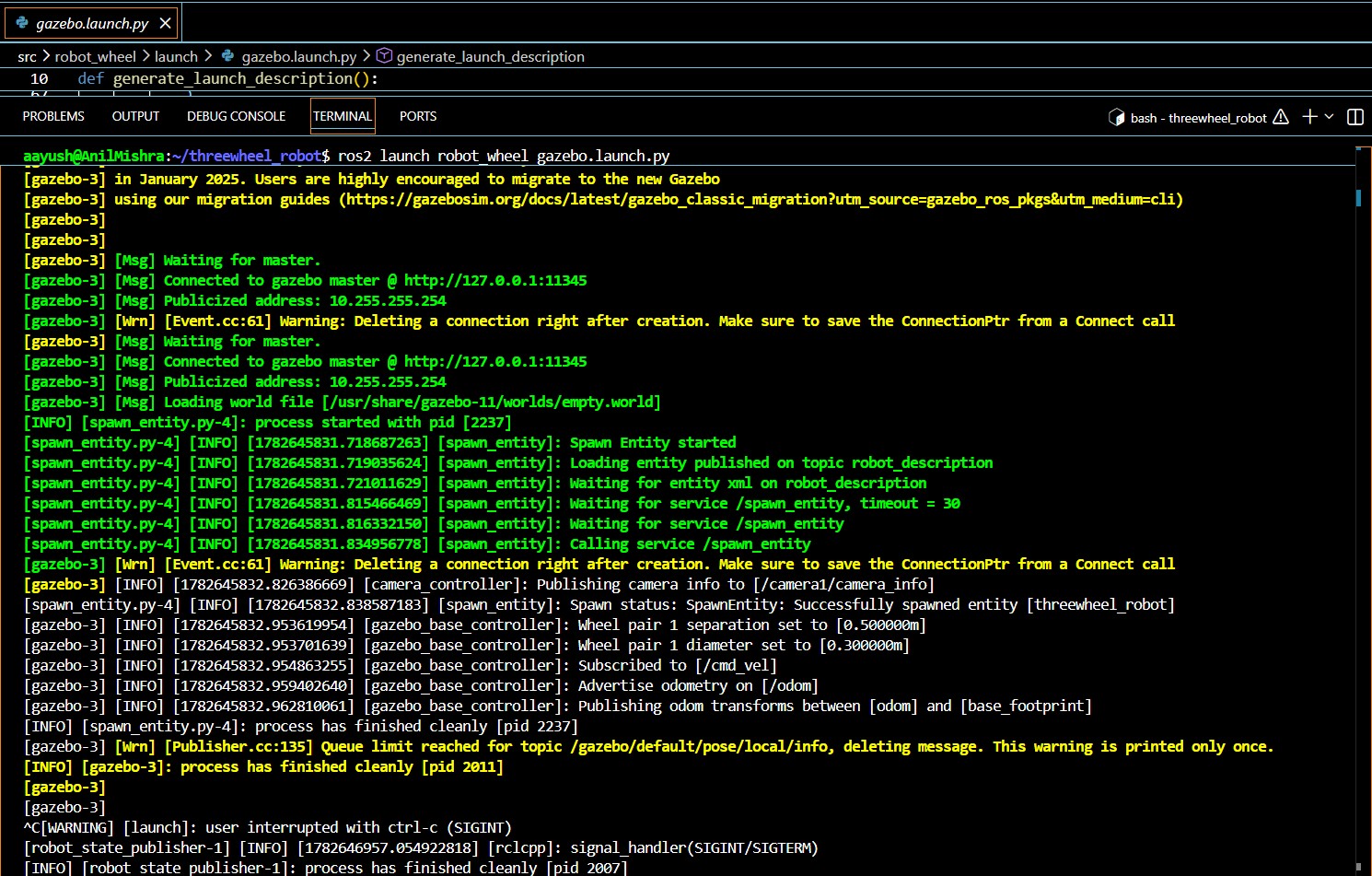
Task: Click 'Publishing camera info to [/camera1/camera_info]' line
Action: (736, 584)
